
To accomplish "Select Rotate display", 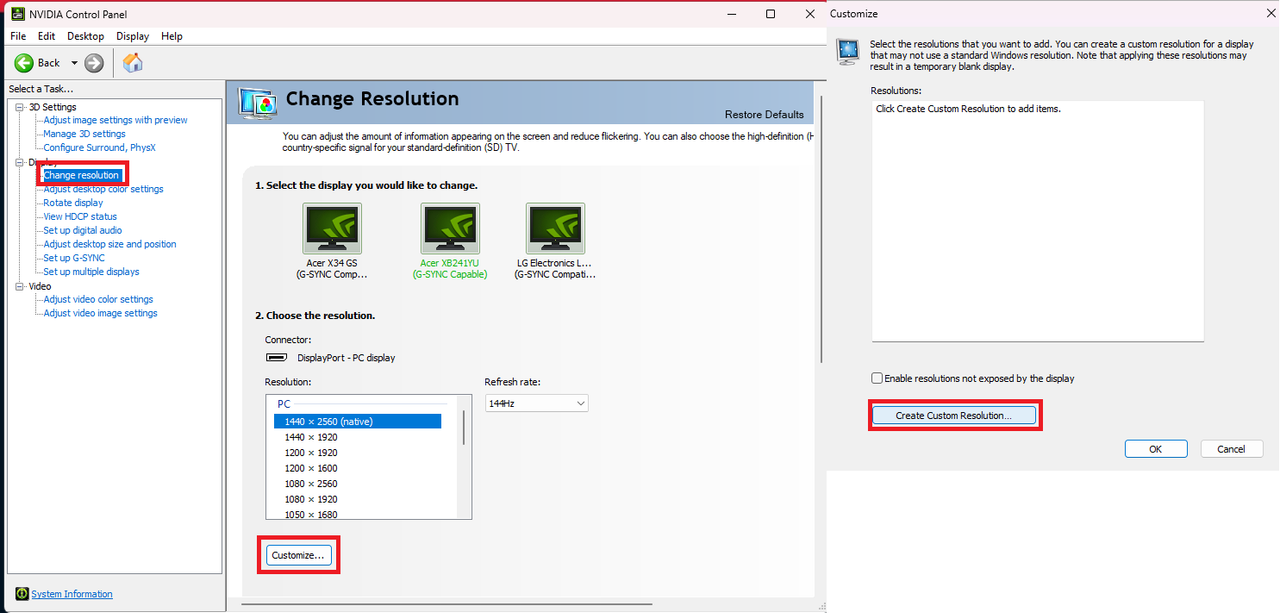I will pos(73,203).
